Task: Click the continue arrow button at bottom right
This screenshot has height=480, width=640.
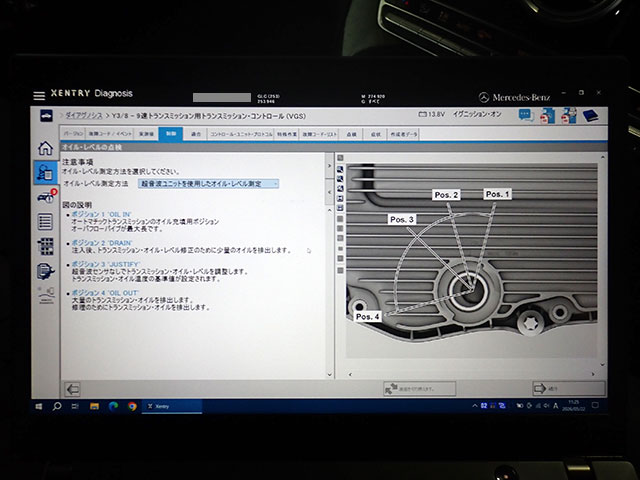Action: click(x=569, y=389)
